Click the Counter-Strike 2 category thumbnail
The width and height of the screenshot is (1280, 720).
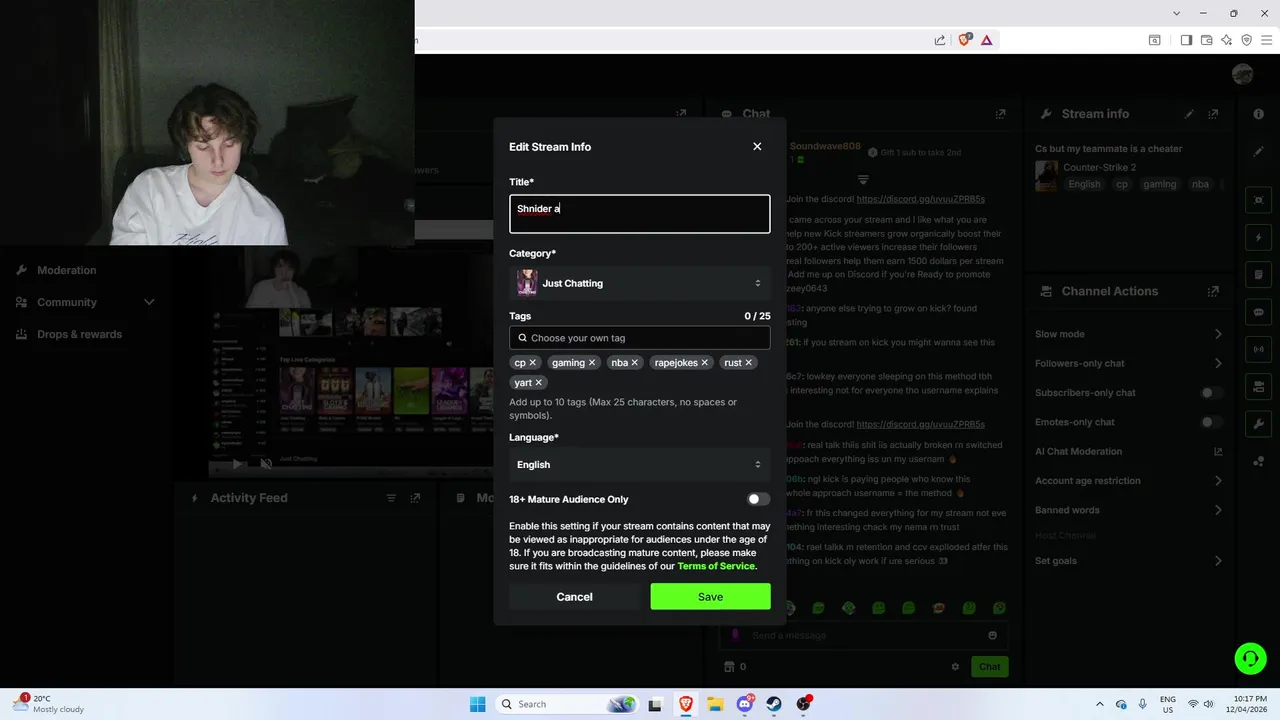click(x=1046, y=176)
